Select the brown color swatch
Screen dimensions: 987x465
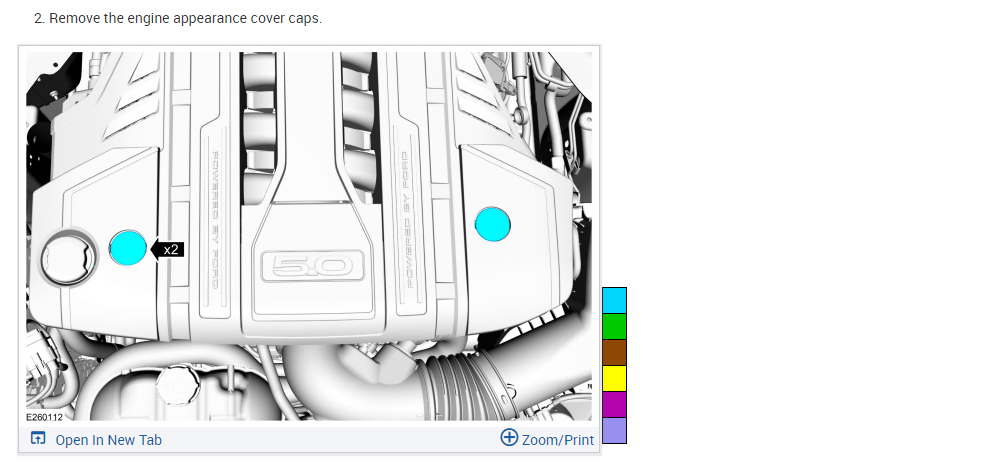click(614, 352)
